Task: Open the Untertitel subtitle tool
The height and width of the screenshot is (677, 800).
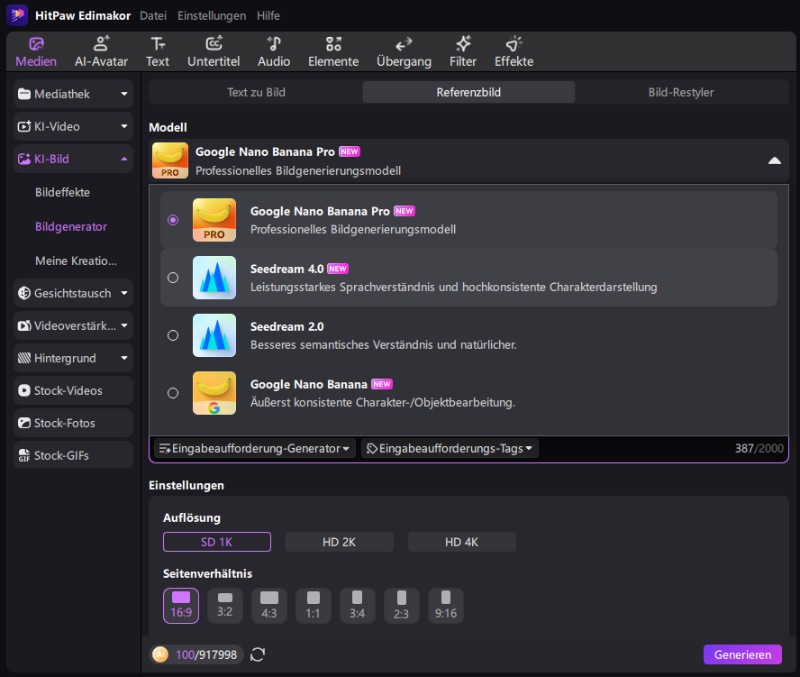Action: [214, 51]
